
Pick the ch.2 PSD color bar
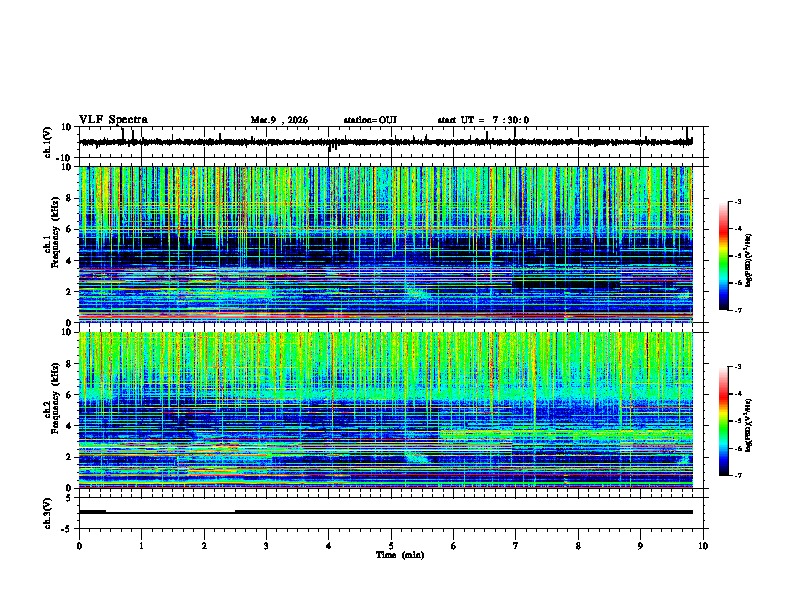tap(723, 421)
